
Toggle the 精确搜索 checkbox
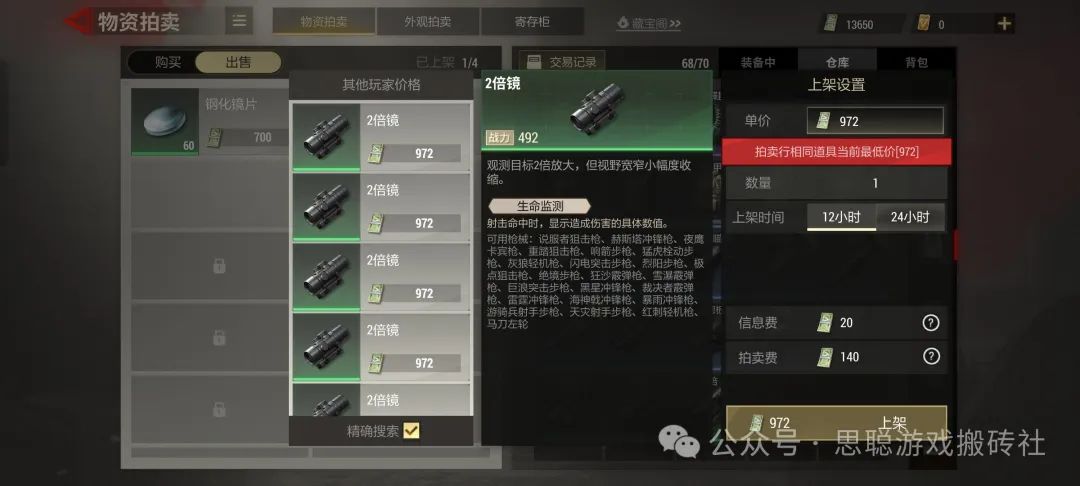coord(411,431)
